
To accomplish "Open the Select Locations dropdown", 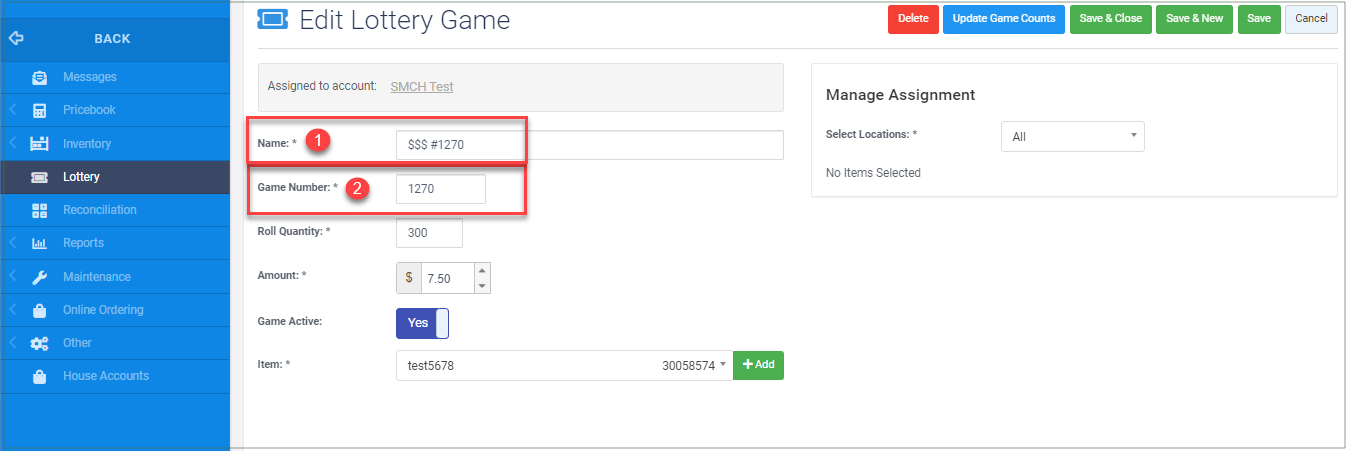I will pyautogui.click(x=1072, y=137).
